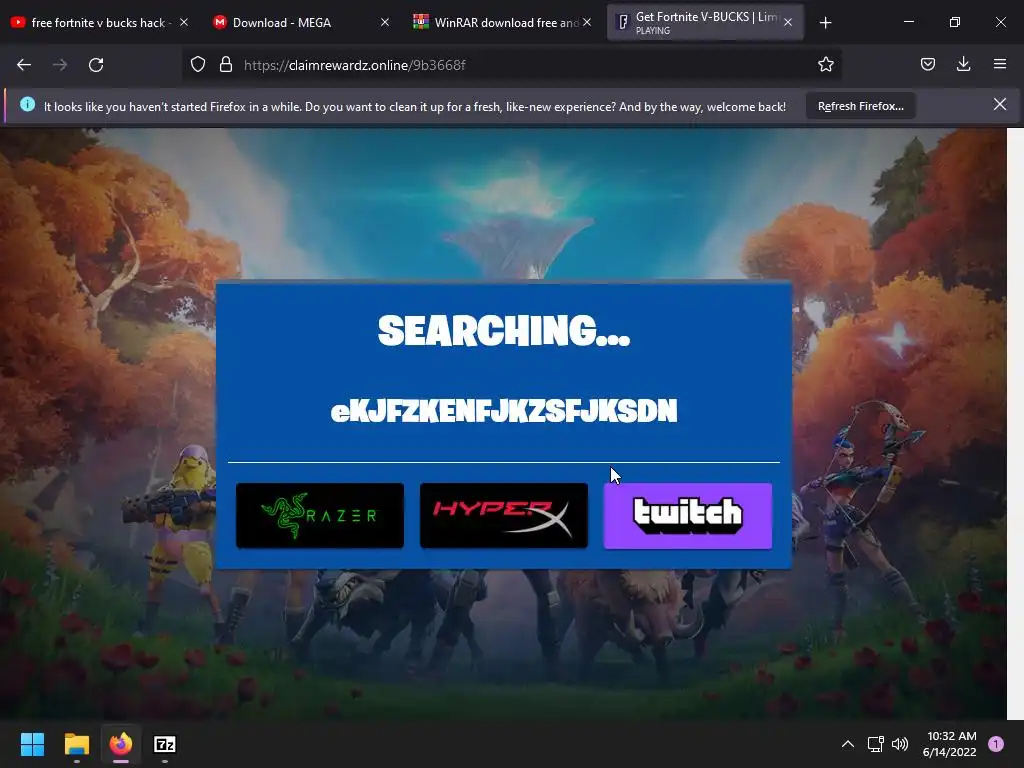The height and width of the screenshot is (768, 1024).
Task: Click the Razer logo banner
Action: tap(320, 515)
